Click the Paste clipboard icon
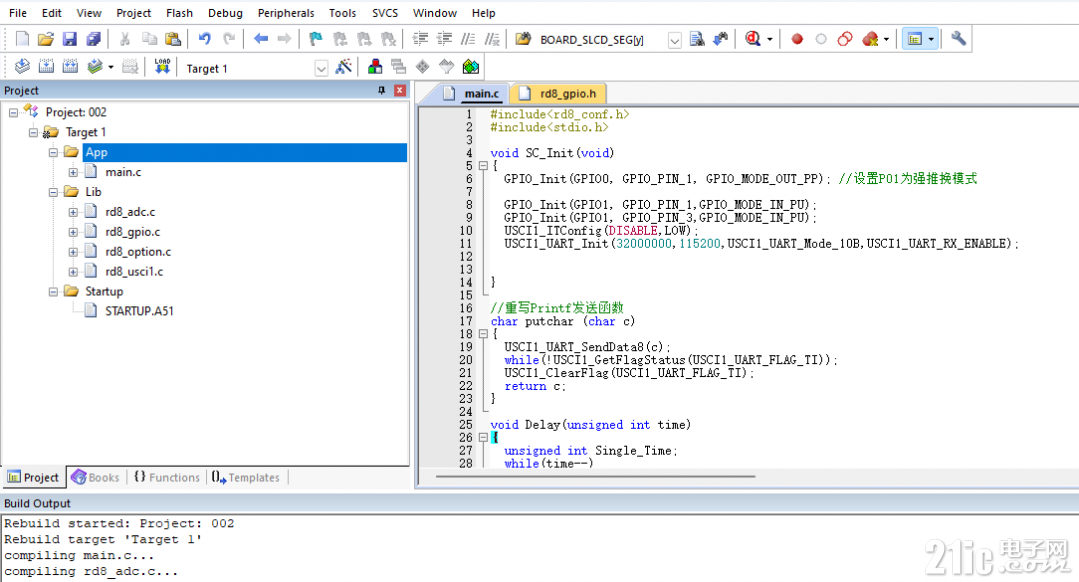 pyautogui.click(x=173, y=39)
